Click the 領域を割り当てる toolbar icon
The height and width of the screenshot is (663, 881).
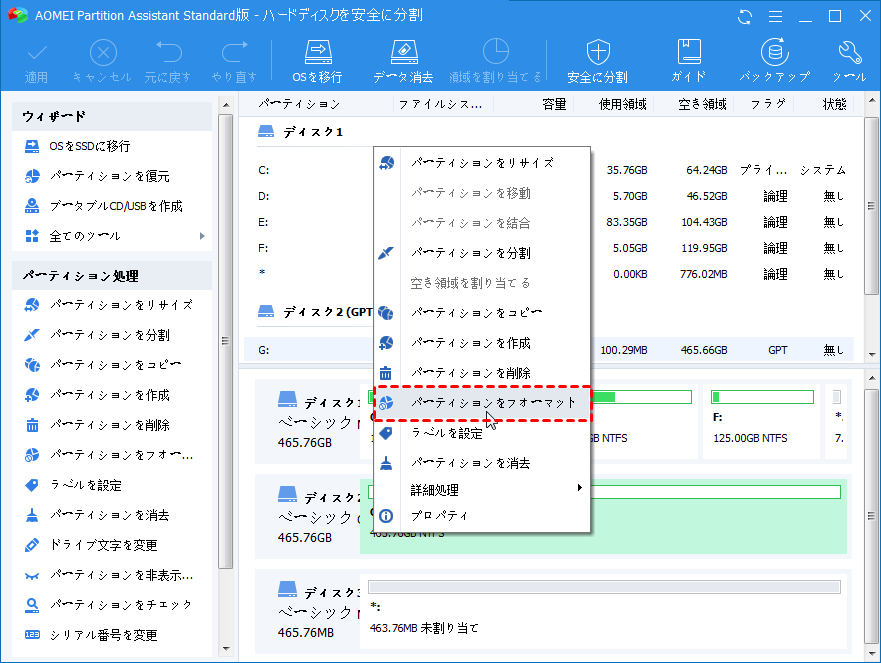point(496,61)
